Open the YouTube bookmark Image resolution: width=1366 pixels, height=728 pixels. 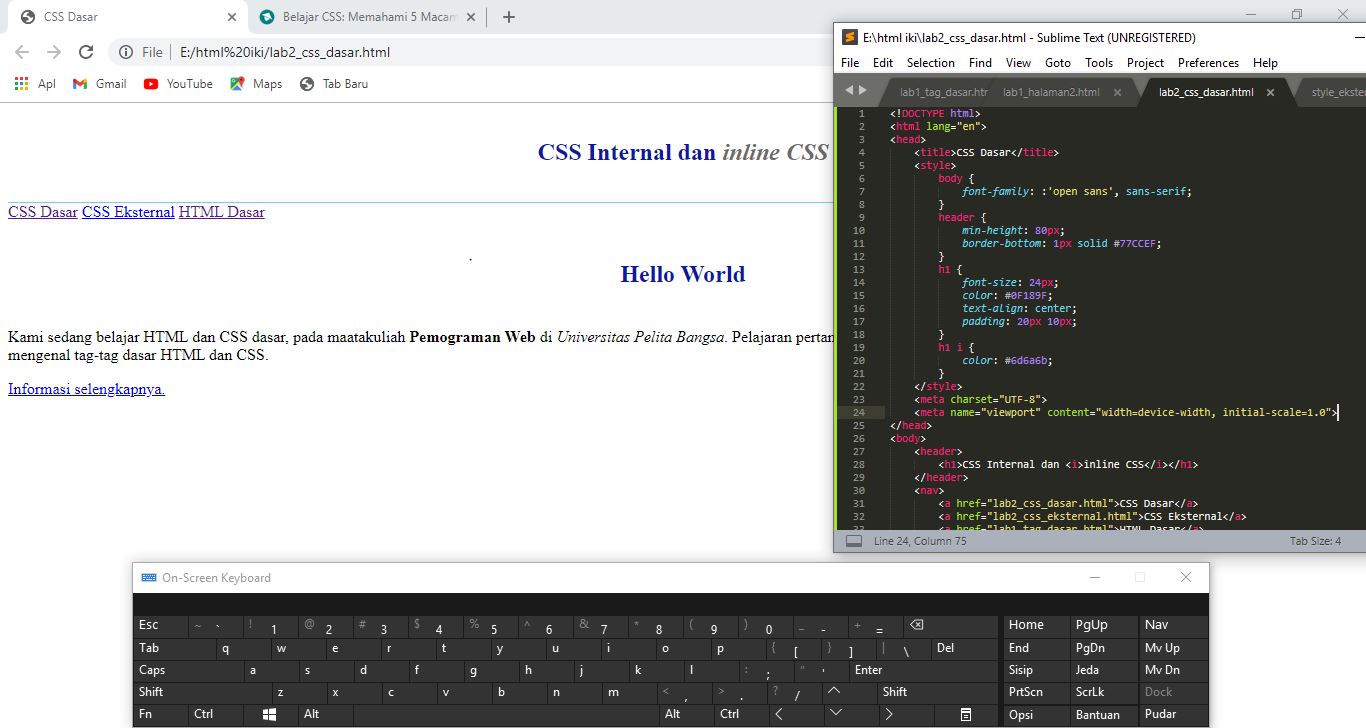tap(177, 84)
